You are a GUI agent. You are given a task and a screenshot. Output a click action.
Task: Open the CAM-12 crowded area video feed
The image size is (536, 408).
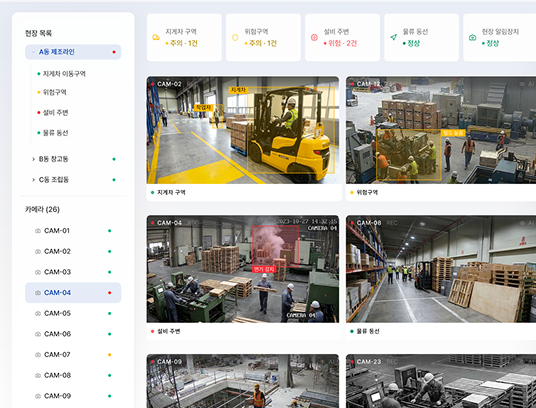(x=441, y=130)
